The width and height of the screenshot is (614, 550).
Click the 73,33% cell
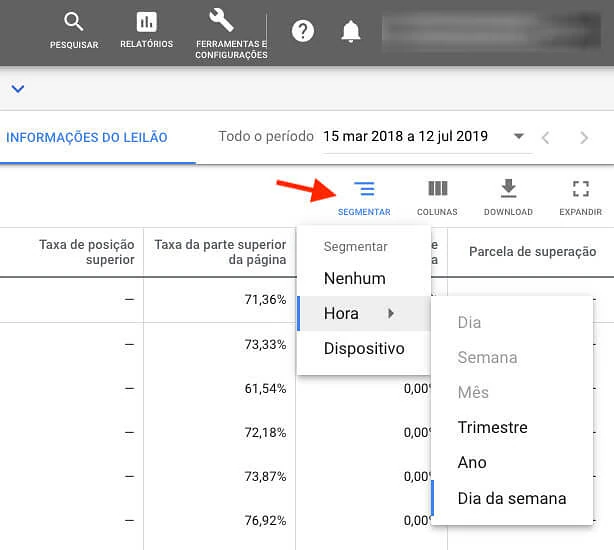click(265, 345)
